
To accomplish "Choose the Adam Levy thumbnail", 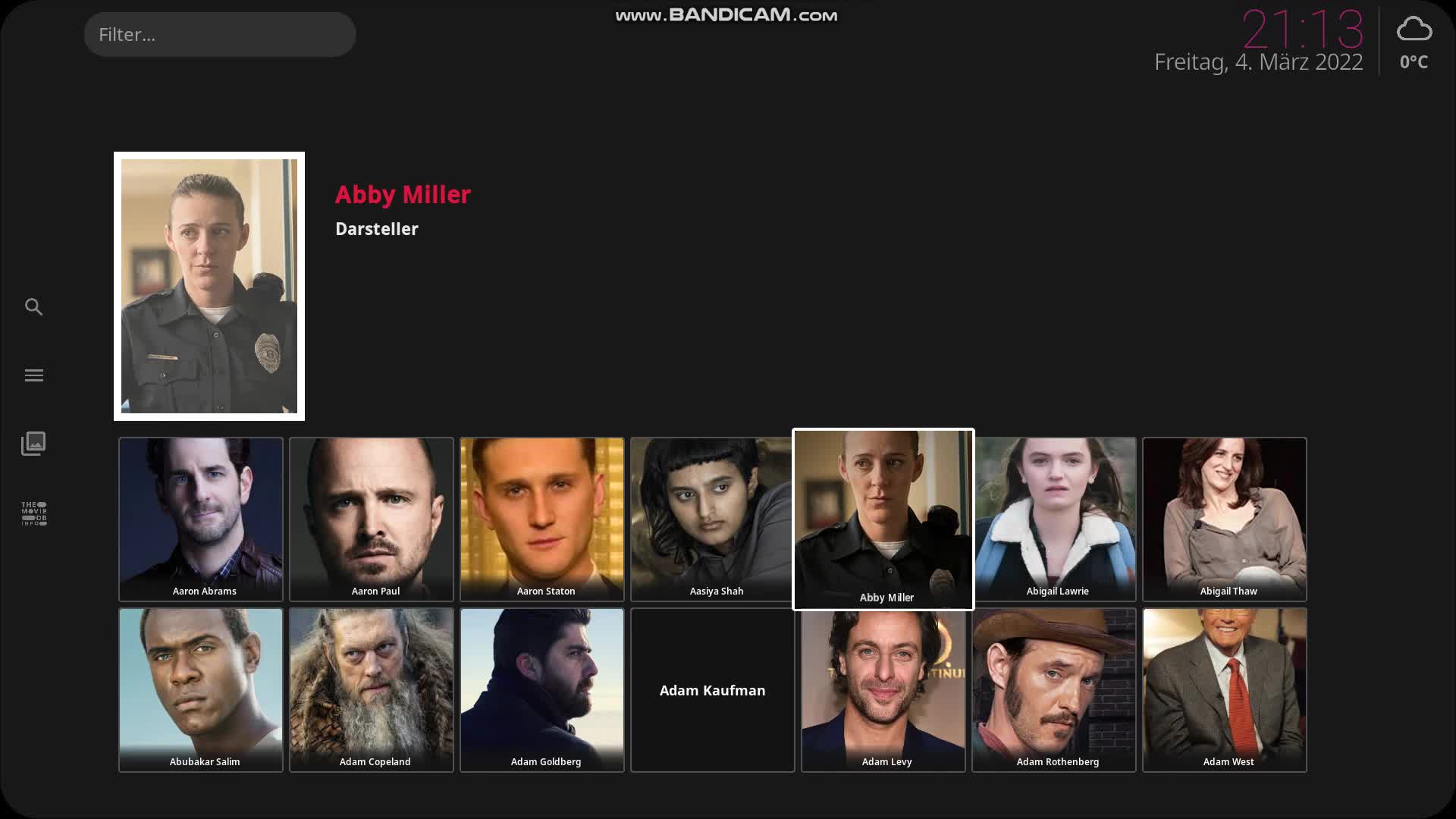I will click(883, 692).
